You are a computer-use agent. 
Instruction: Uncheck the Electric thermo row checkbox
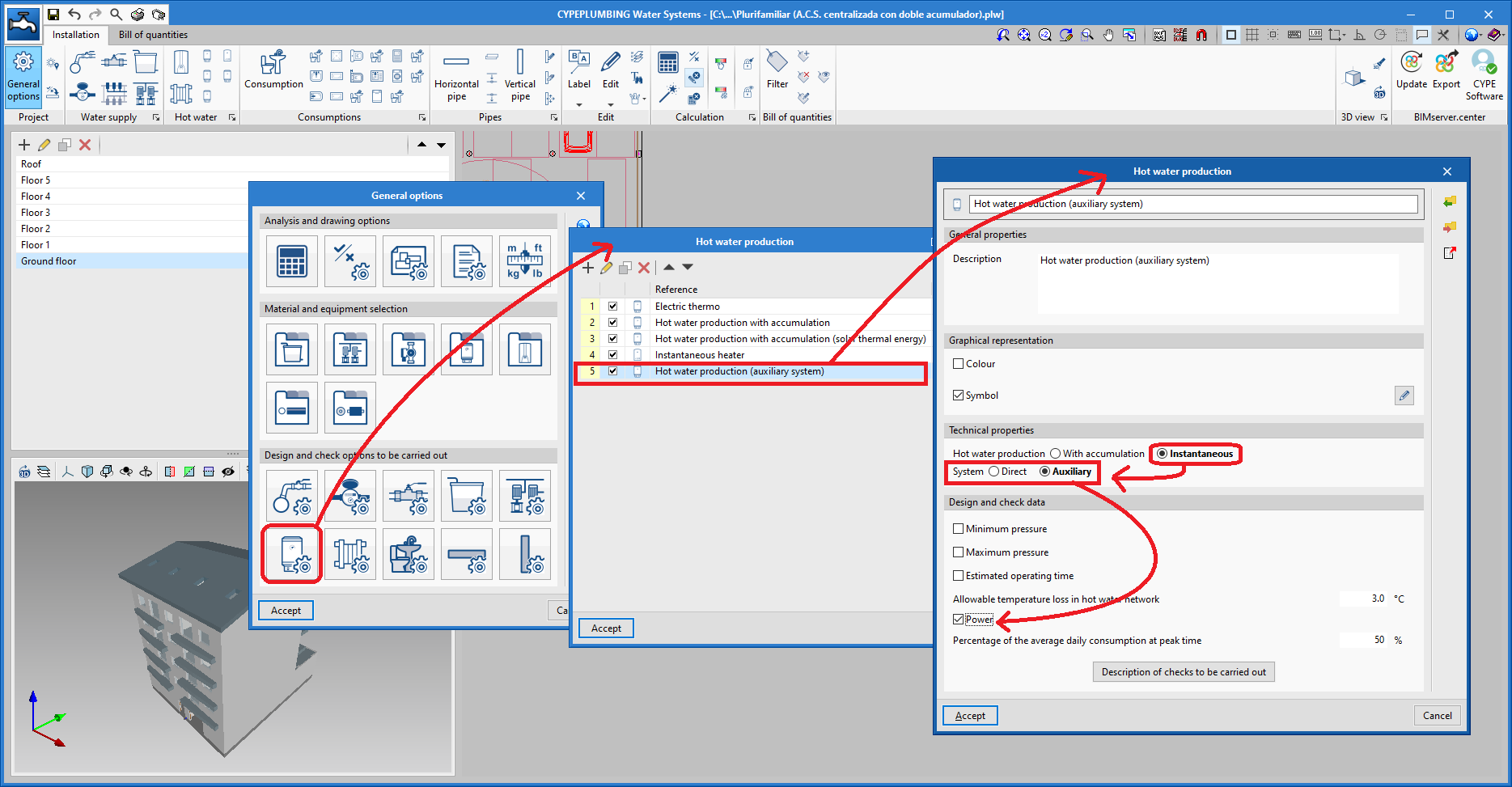[x=612, y=307]
